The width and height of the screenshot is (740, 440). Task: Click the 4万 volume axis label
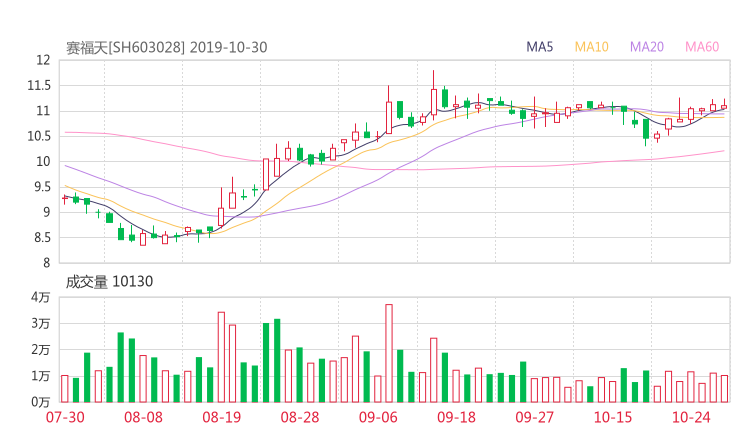point(40,298)
